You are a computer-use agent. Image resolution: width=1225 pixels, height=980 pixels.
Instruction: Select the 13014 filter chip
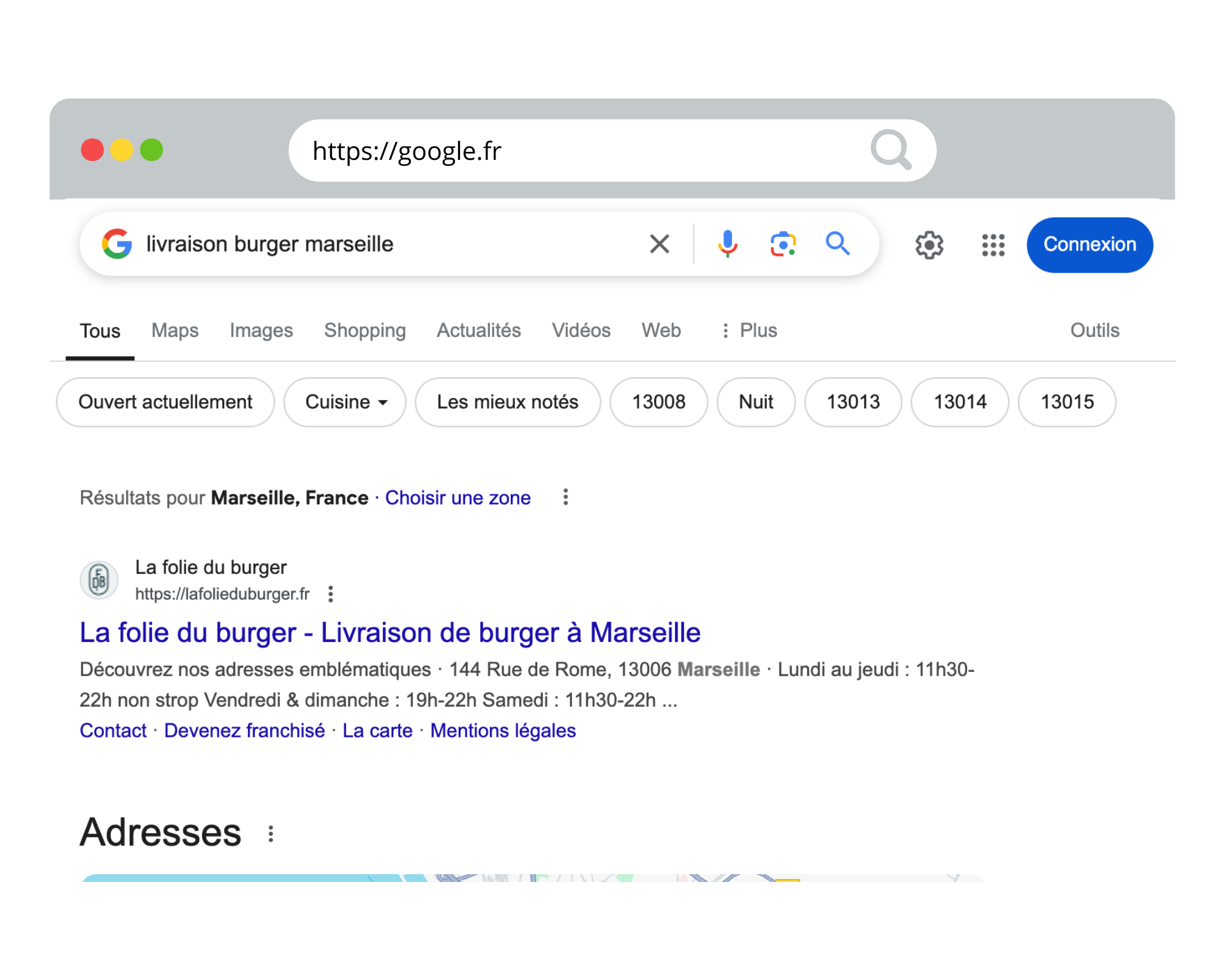pos(960,402)
